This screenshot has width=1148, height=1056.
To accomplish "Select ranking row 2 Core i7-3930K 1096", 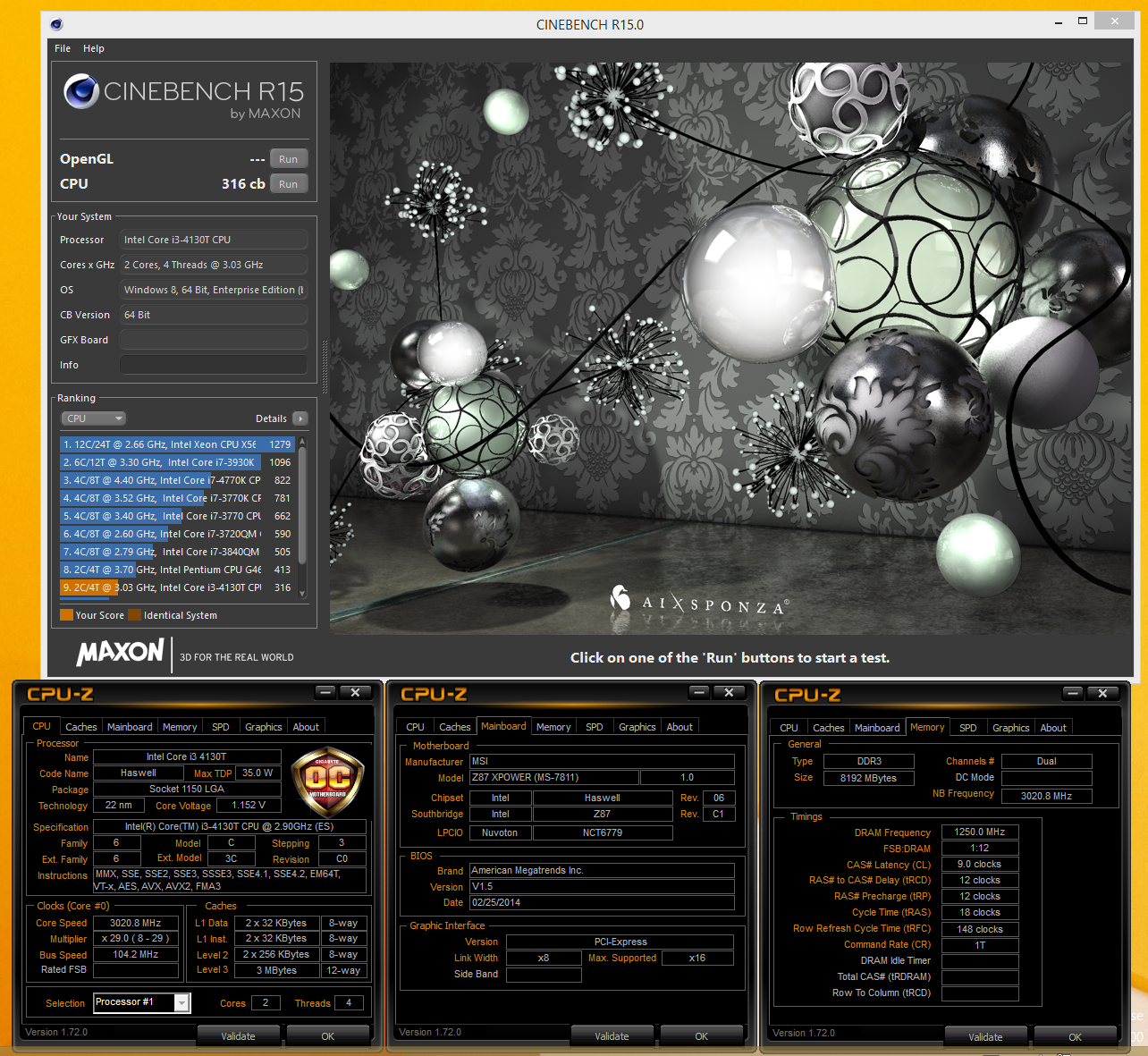I will pos(177,462).
